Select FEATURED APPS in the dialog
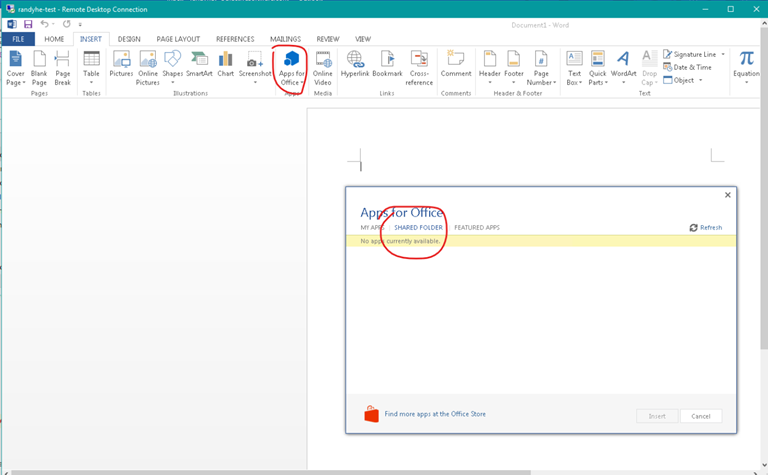Screen dimensions: 768x475 [477, 228]
